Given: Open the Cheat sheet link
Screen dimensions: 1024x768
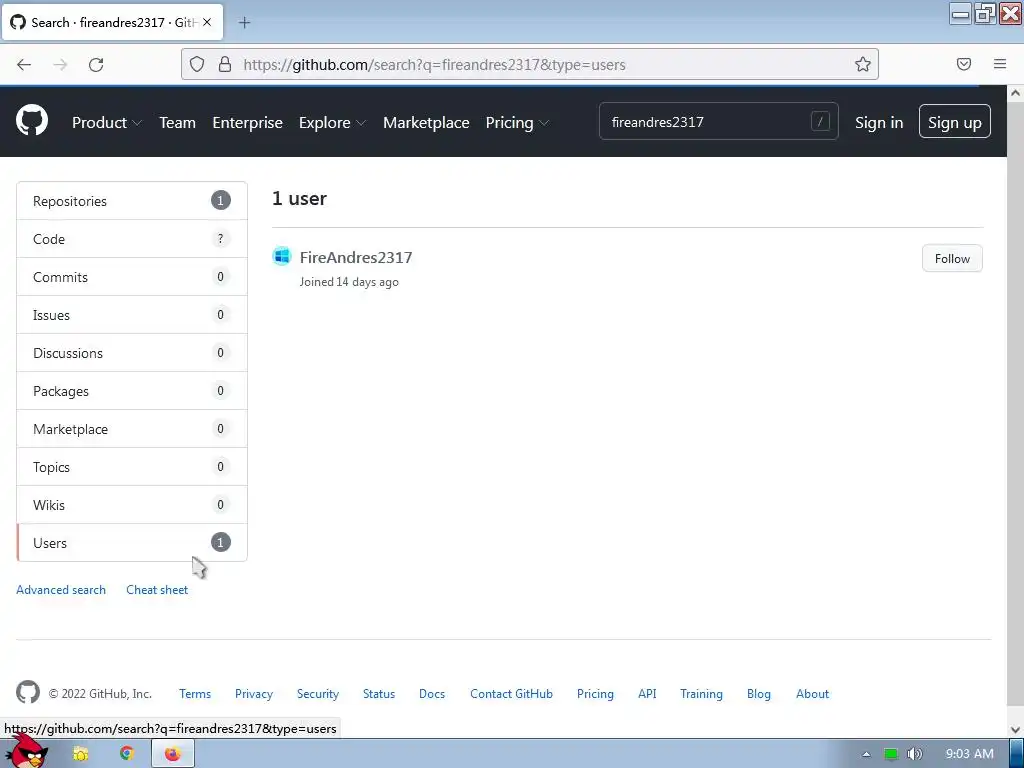Looking at the screenshot, I should click(157, 590).
